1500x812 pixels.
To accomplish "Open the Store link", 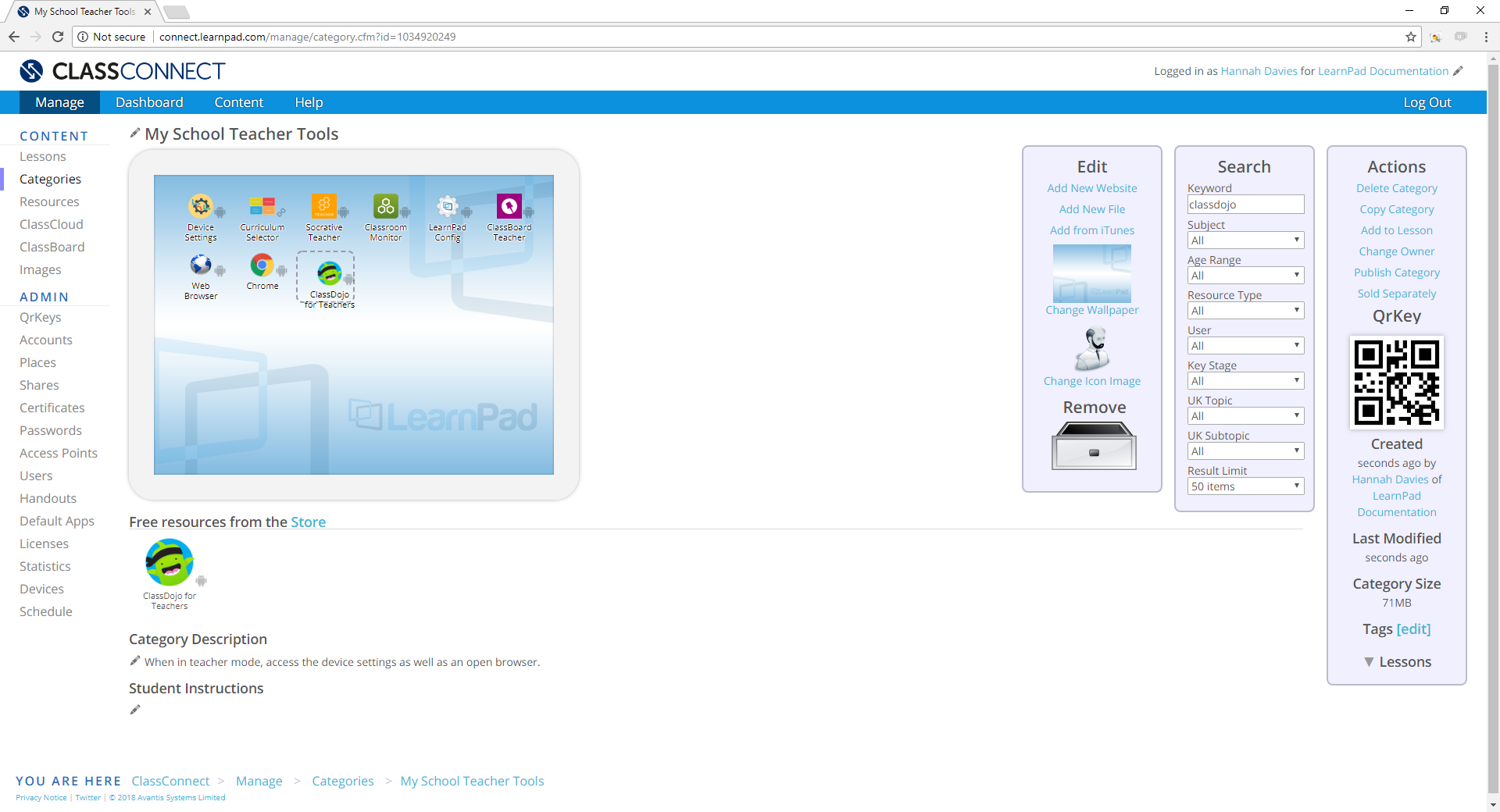I will click(309, 522).
